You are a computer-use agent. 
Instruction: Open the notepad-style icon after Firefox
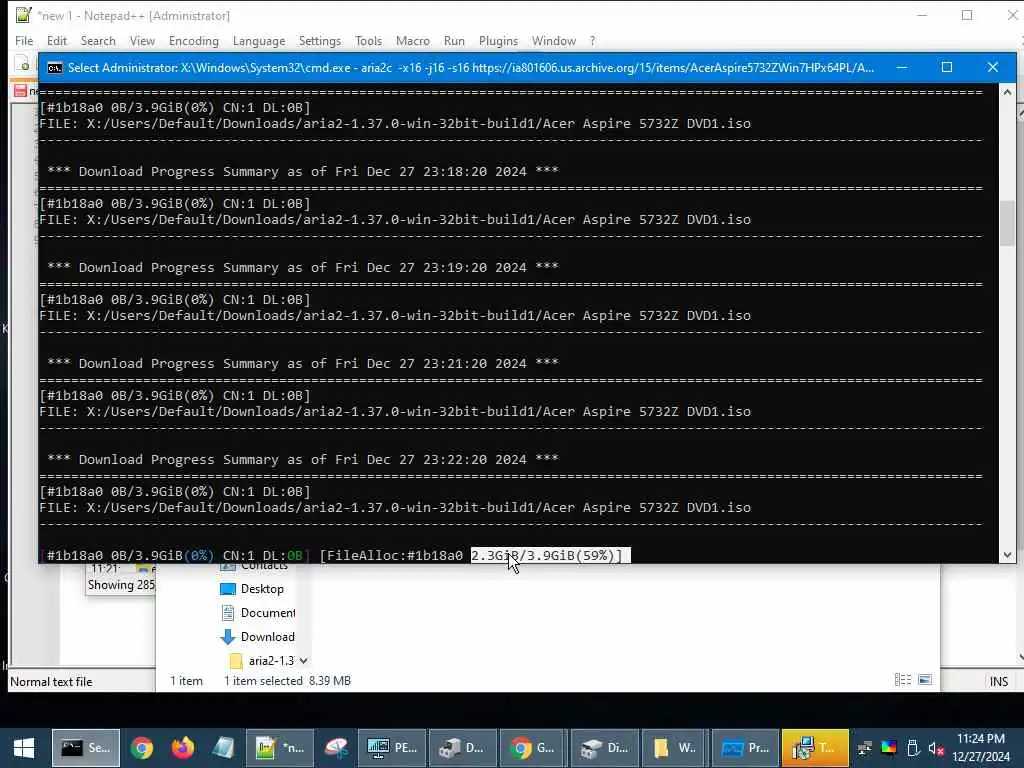point(223,748)
